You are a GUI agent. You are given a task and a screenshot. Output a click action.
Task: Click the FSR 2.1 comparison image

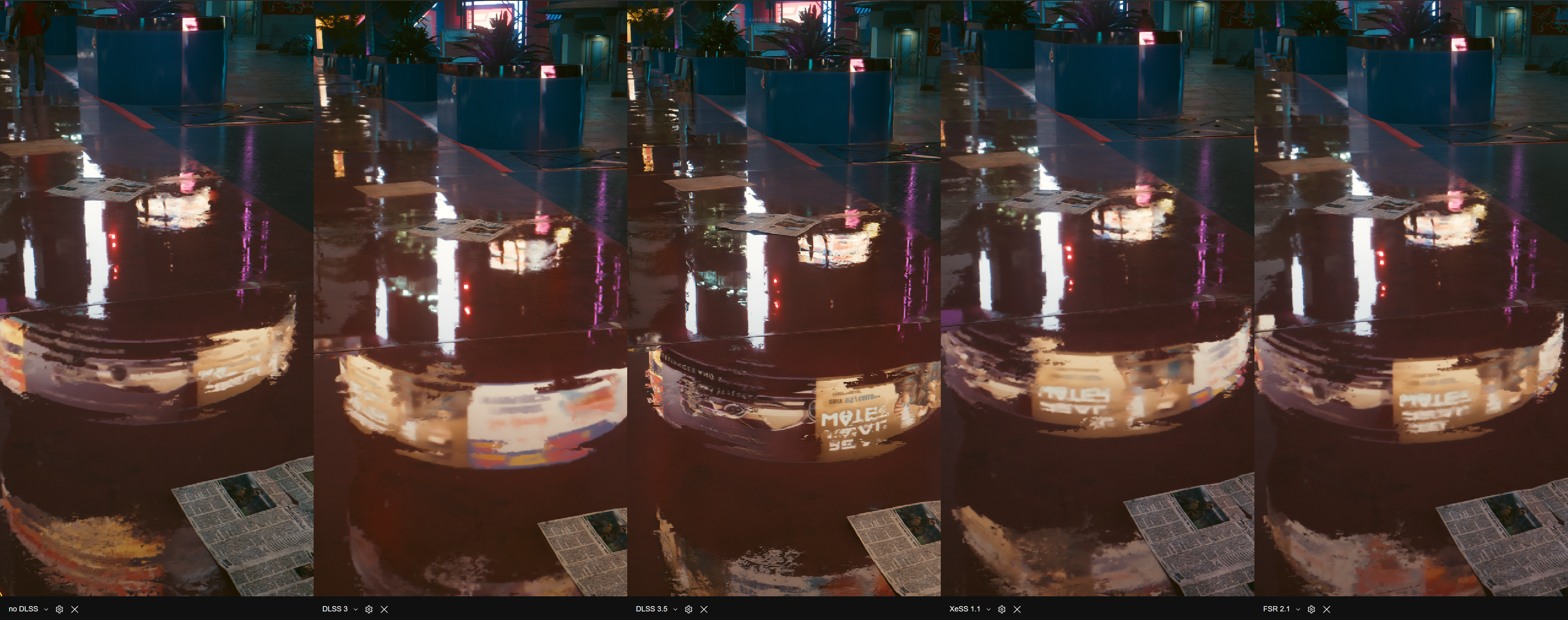pyautogui.click(x=1411, y=299)
